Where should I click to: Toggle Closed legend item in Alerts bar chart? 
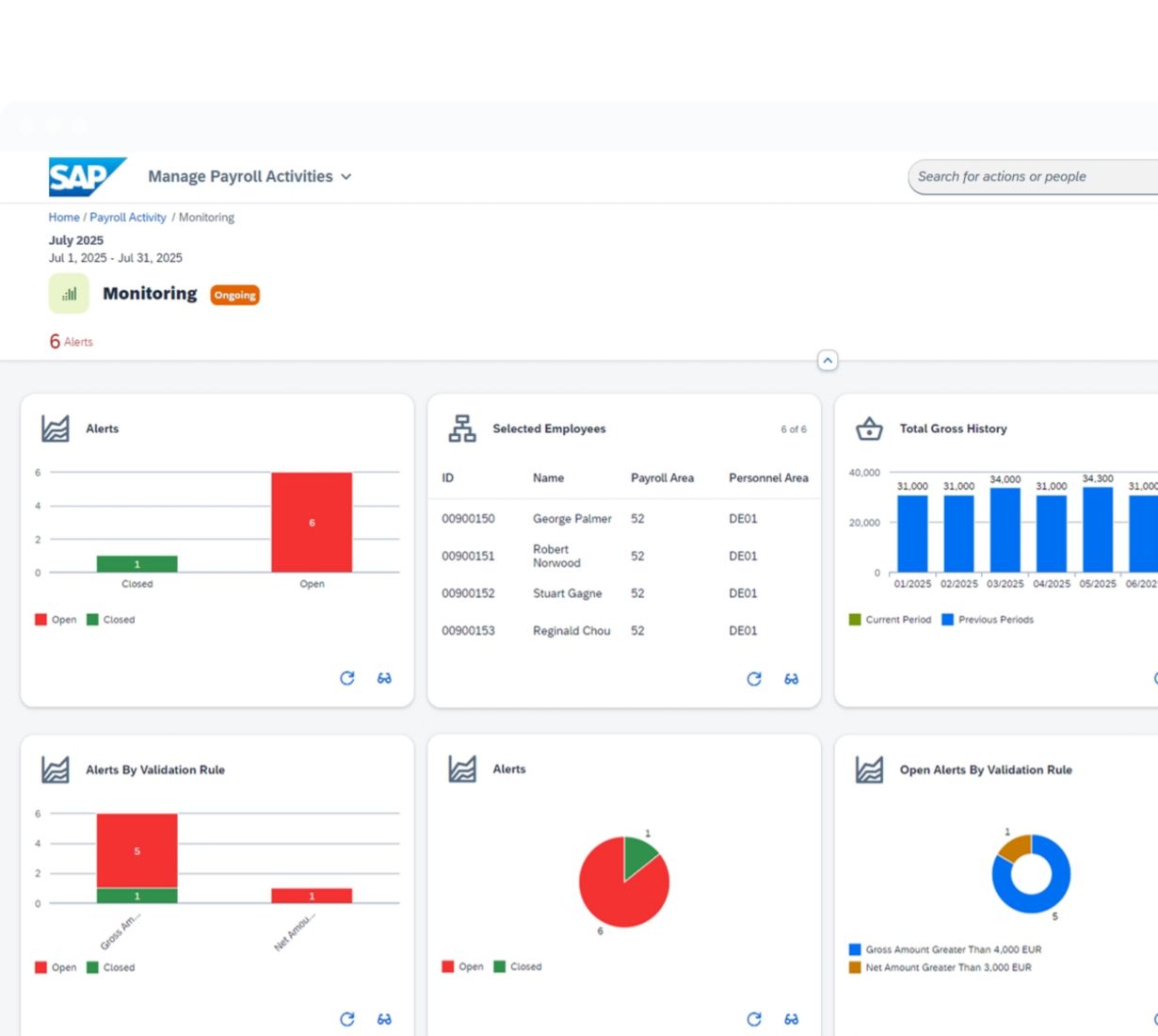coord(111,620)
